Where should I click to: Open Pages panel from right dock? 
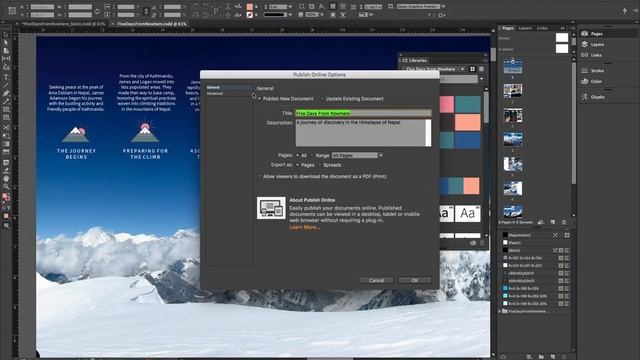point(593,34)
